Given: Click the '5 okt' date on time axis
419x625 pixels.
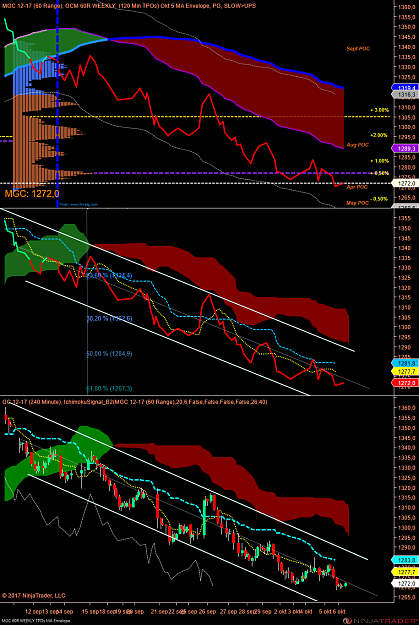Looking at the screenshot, I should (x=326, y=611).
